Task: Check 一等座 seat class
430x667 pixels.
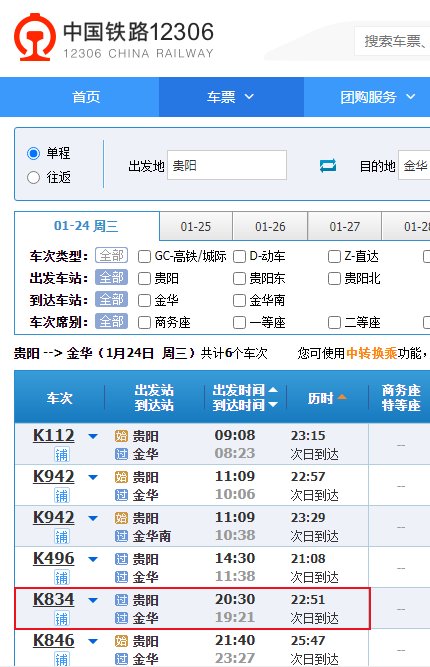Action: [x=239, y=323]
